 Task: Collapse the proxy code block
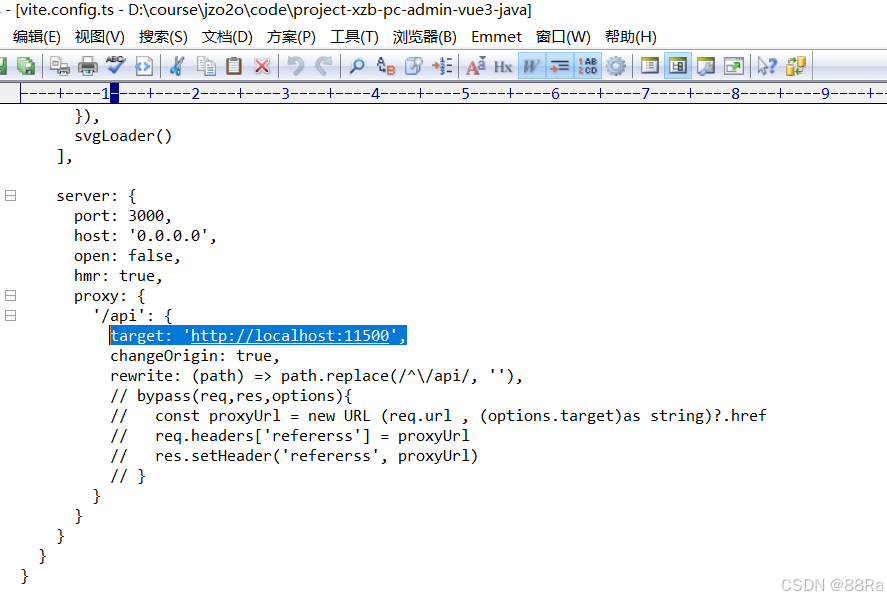point(10,295)
